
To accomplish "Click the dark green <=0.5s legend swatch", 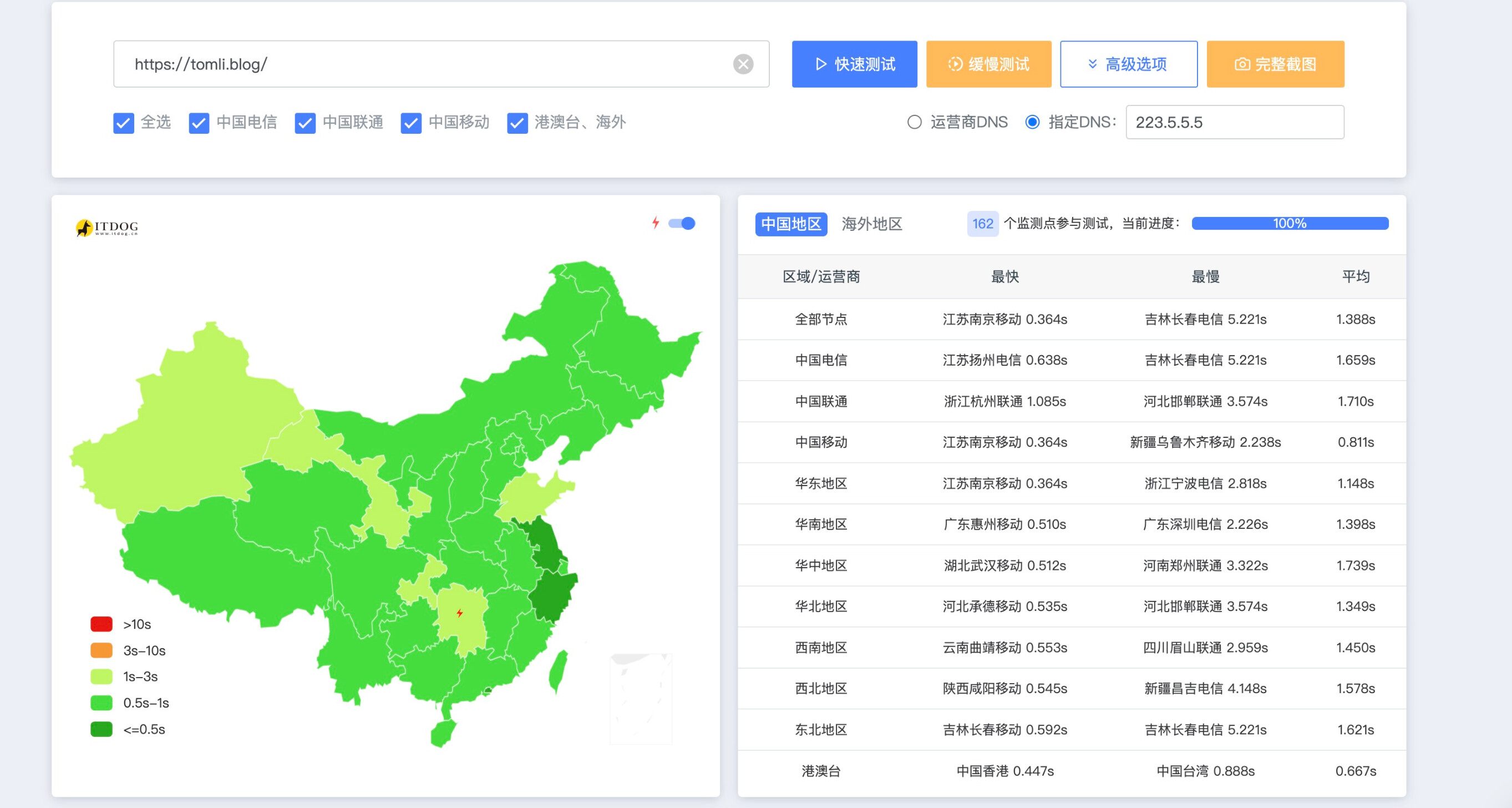I will pos(101,729).
